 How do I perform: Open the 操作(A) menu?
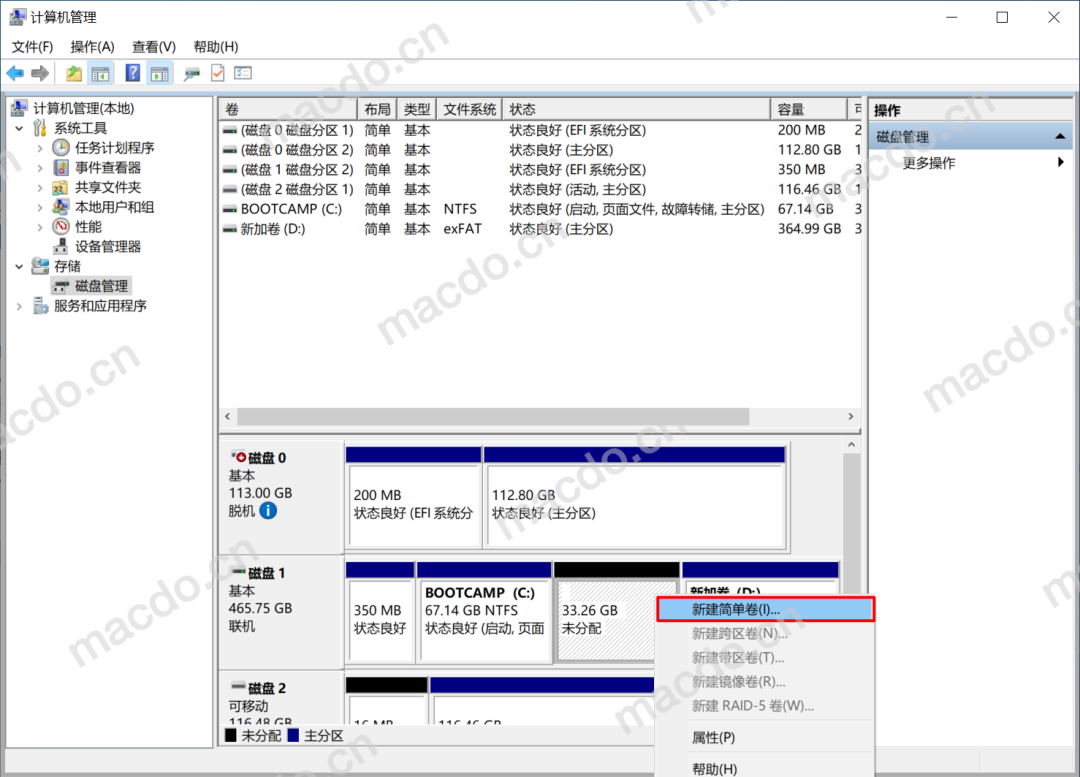(x=92, y=47)
